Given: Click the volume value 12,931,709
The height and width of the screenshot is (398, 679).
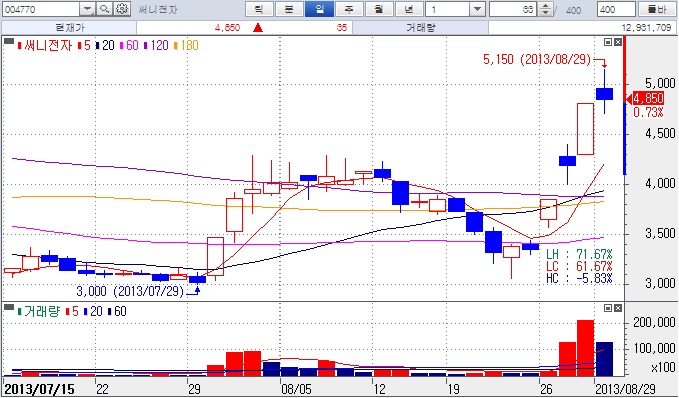Looking at the screenshot, I should [x=647, y=28].
